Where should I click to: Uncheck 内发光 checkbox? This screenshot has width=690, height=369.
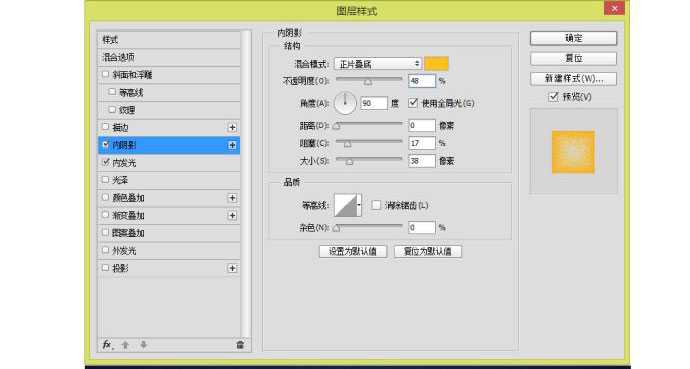click(106, 162)
